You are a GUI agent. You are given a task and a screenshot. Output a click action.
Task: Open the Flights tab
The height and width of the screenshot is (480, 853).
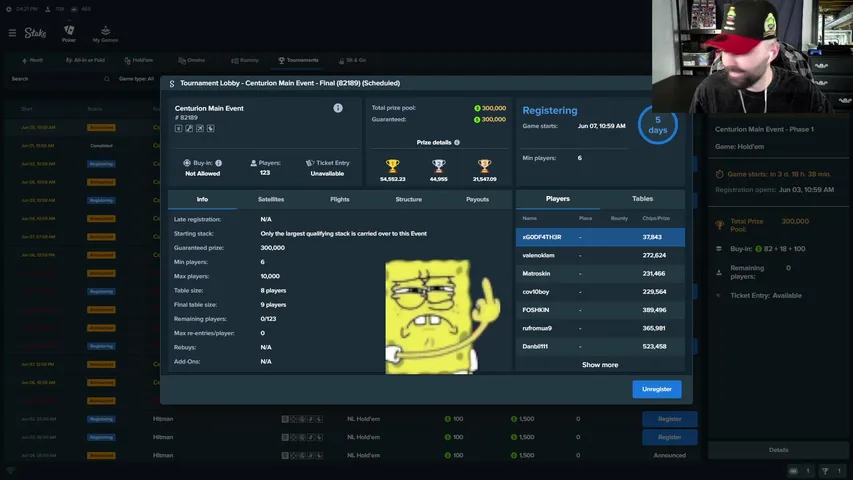[x=339, y=199]
